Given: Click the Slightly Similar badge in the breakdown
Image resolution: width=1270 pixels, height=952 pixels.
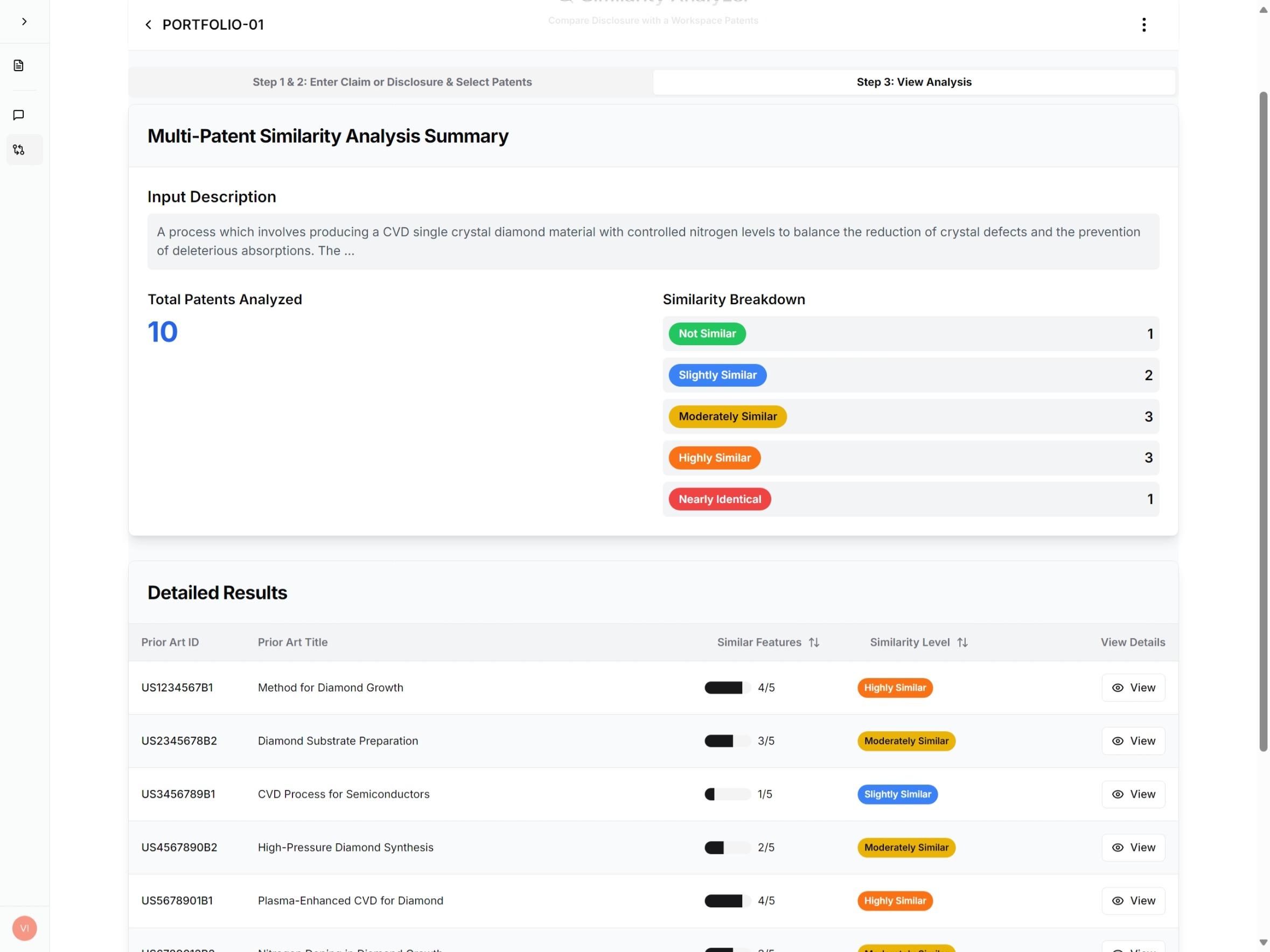Looking at the screenshot, I should point(717,375).
